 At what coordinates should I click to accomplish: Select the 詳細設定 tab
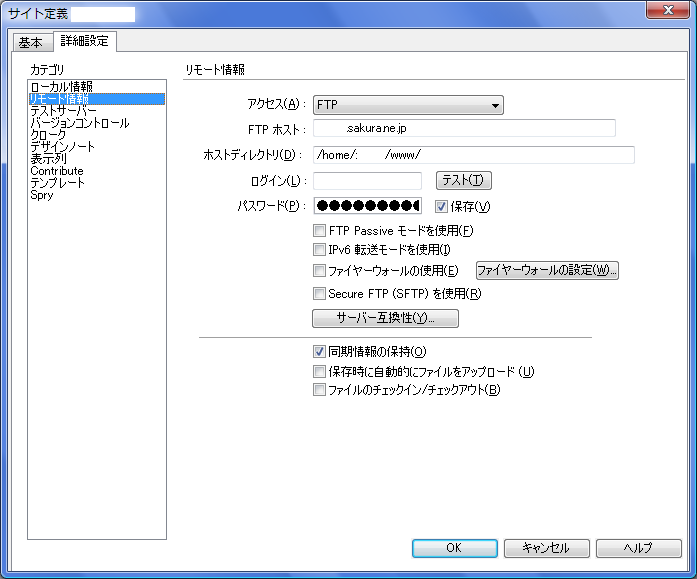82,42
